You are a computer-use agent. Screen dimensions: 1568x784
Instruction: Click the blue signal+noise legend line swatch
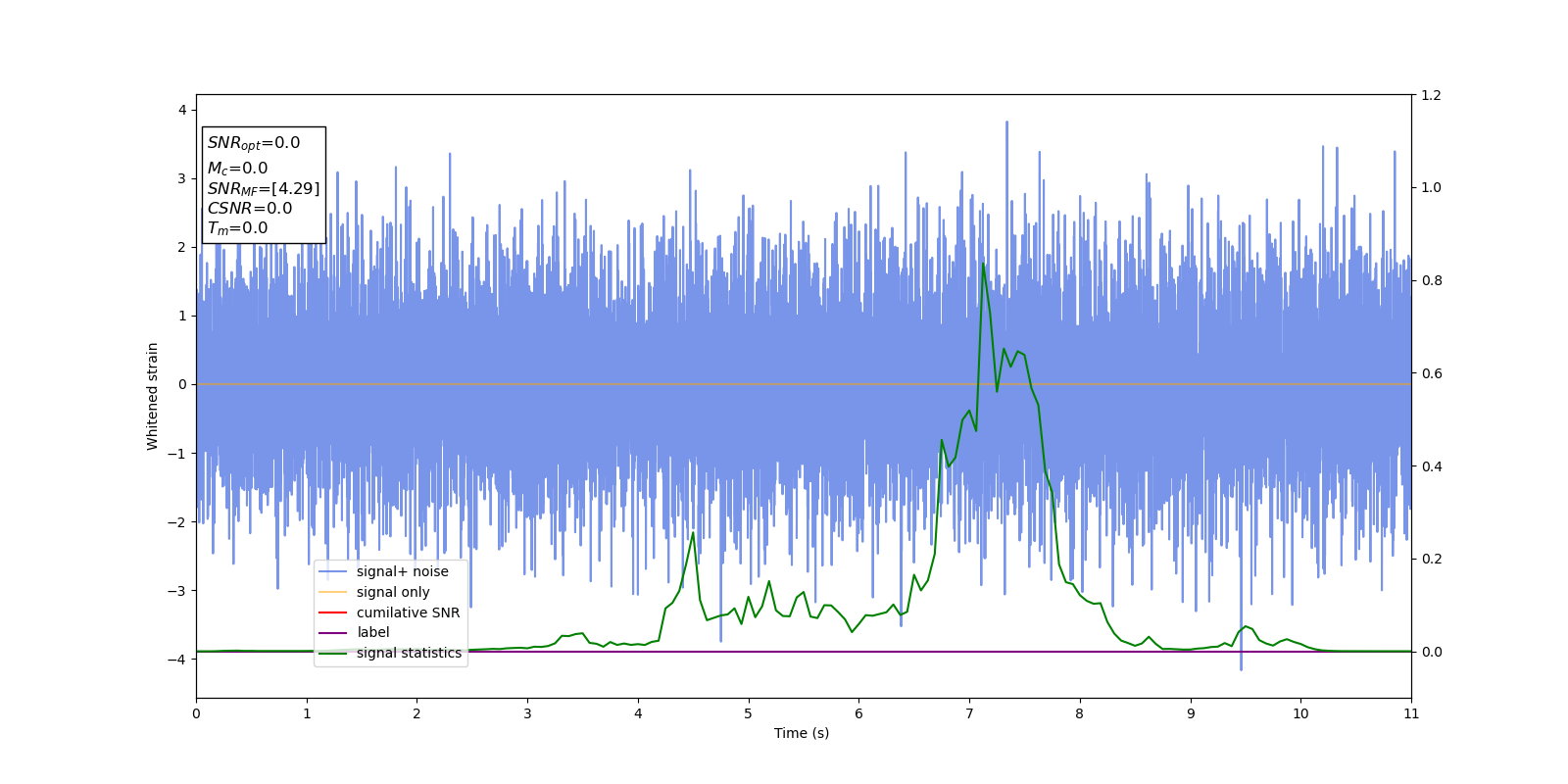click(333, 571)
